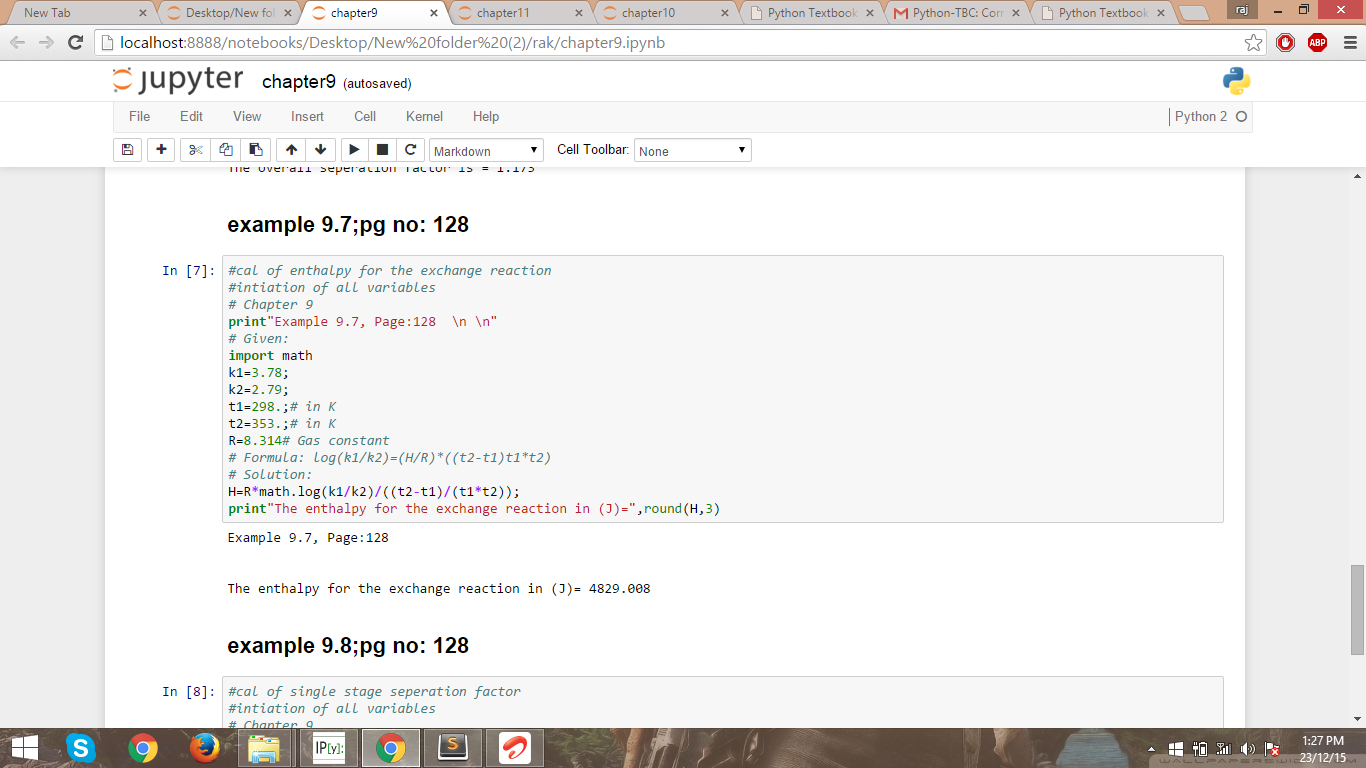
Task: Switch to the chapter11 browser tab
Action: [517, 13]
